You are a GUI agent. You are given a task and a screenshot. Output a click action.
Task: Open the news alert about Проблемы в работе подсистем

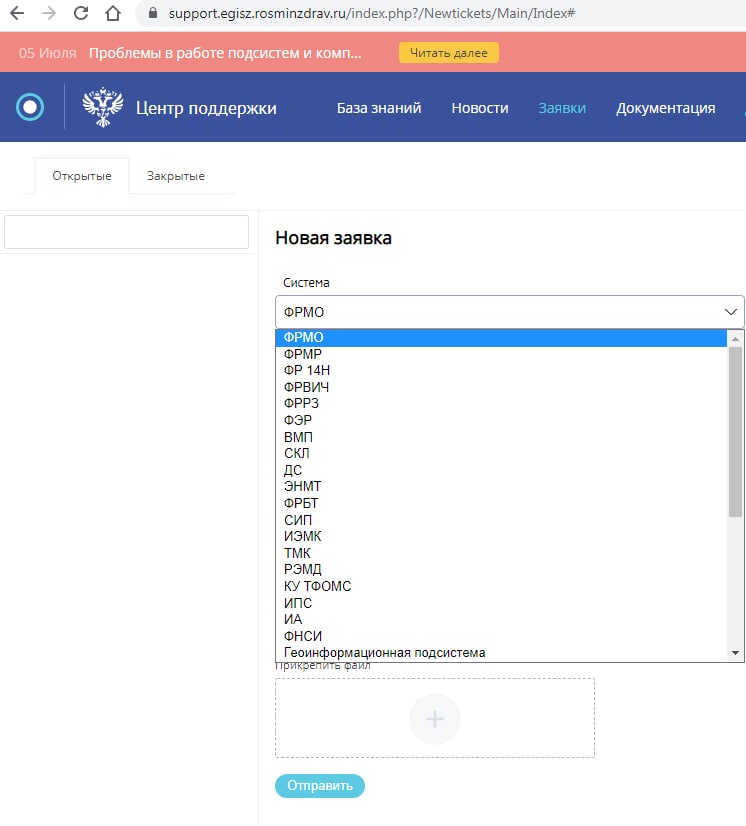click(225, 53)
